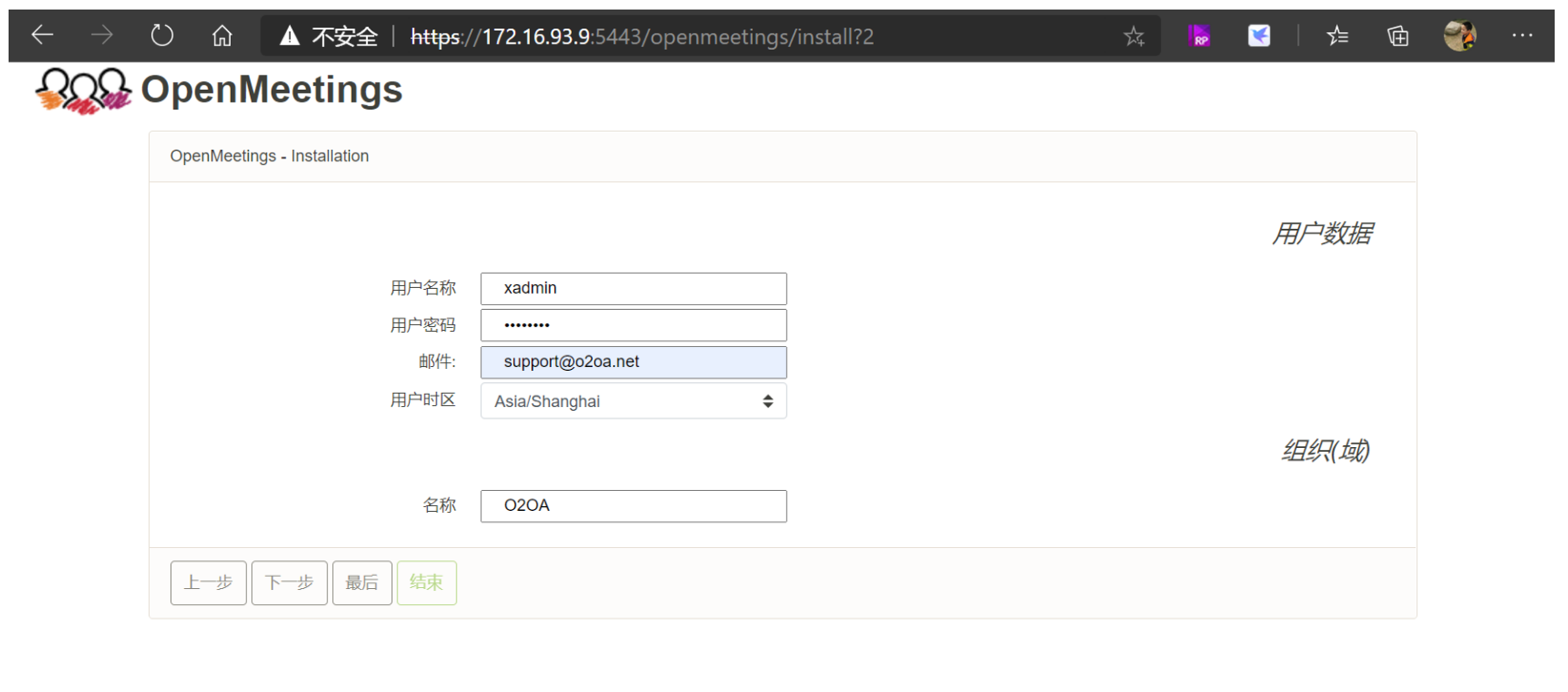Click the 最后 last step button
The width and height of the screenshot is (1568, 692).
click(x=362, y=582)
